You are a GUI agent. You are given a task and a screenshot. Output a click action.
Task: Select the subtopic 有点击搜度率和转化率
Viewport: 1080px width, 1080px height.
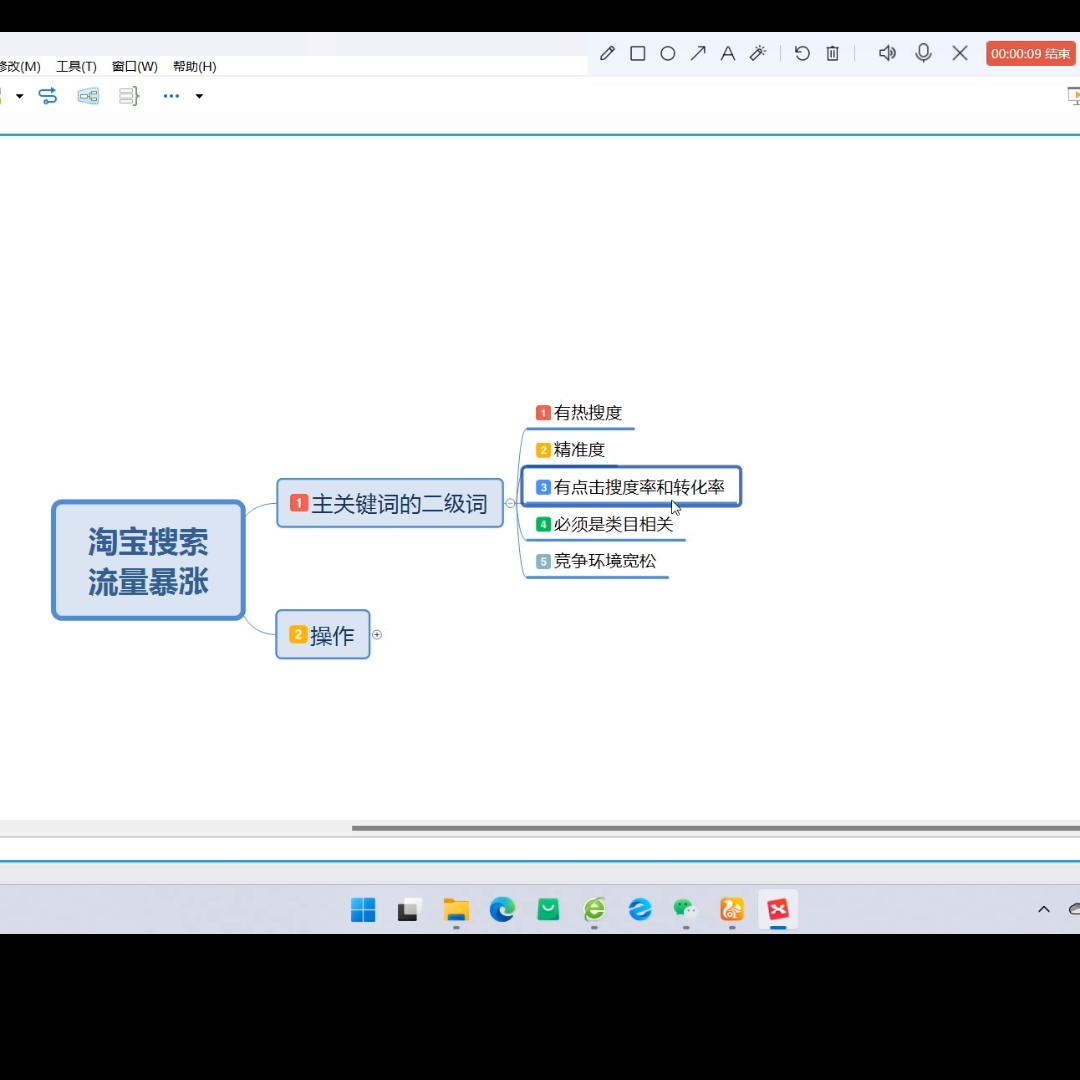[631, 487]
